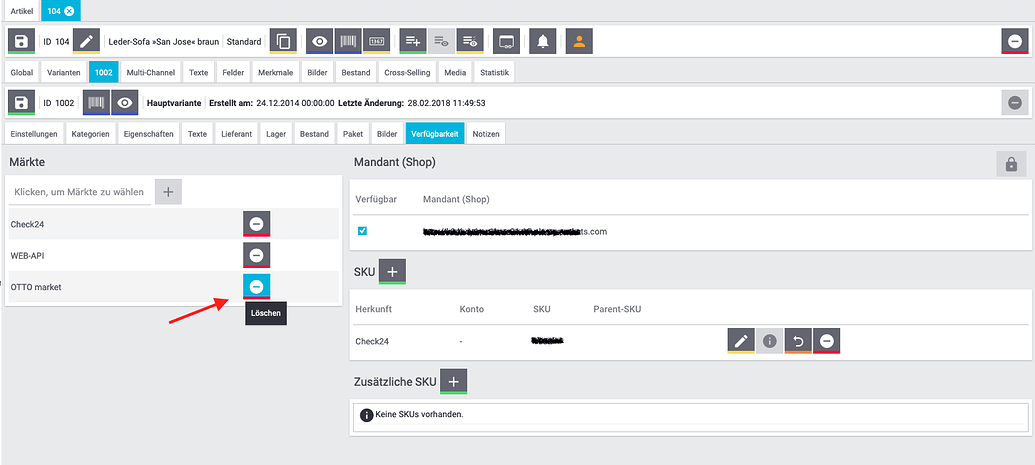The height and width of the screenshot is (465, 1035).
Task: Click the barcode icon next to ID 1002
Action: (x=96, y=103)
